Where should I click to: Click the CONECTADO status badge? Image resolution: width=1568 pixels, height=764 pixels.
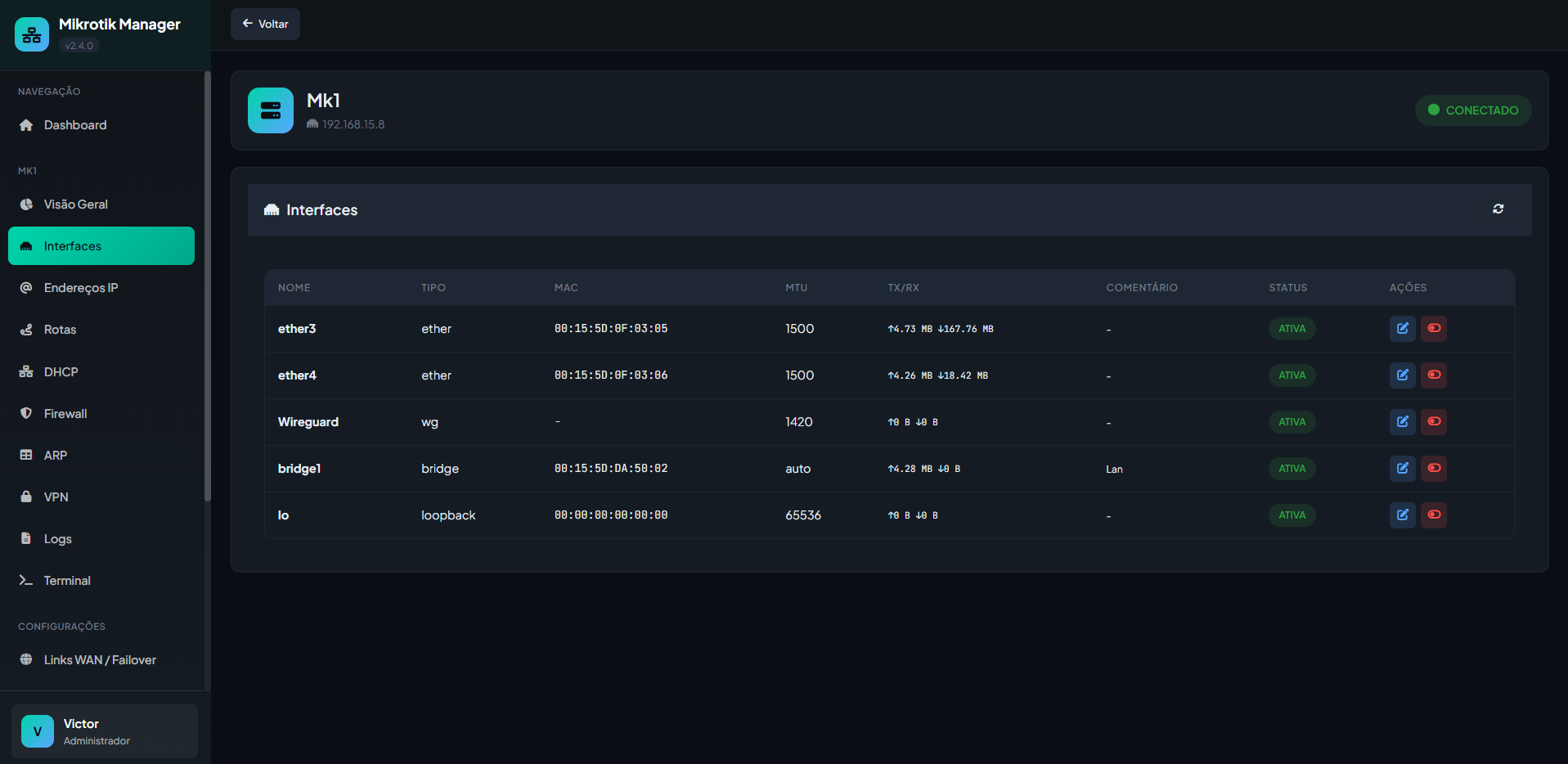click(x=1473, y=110)
